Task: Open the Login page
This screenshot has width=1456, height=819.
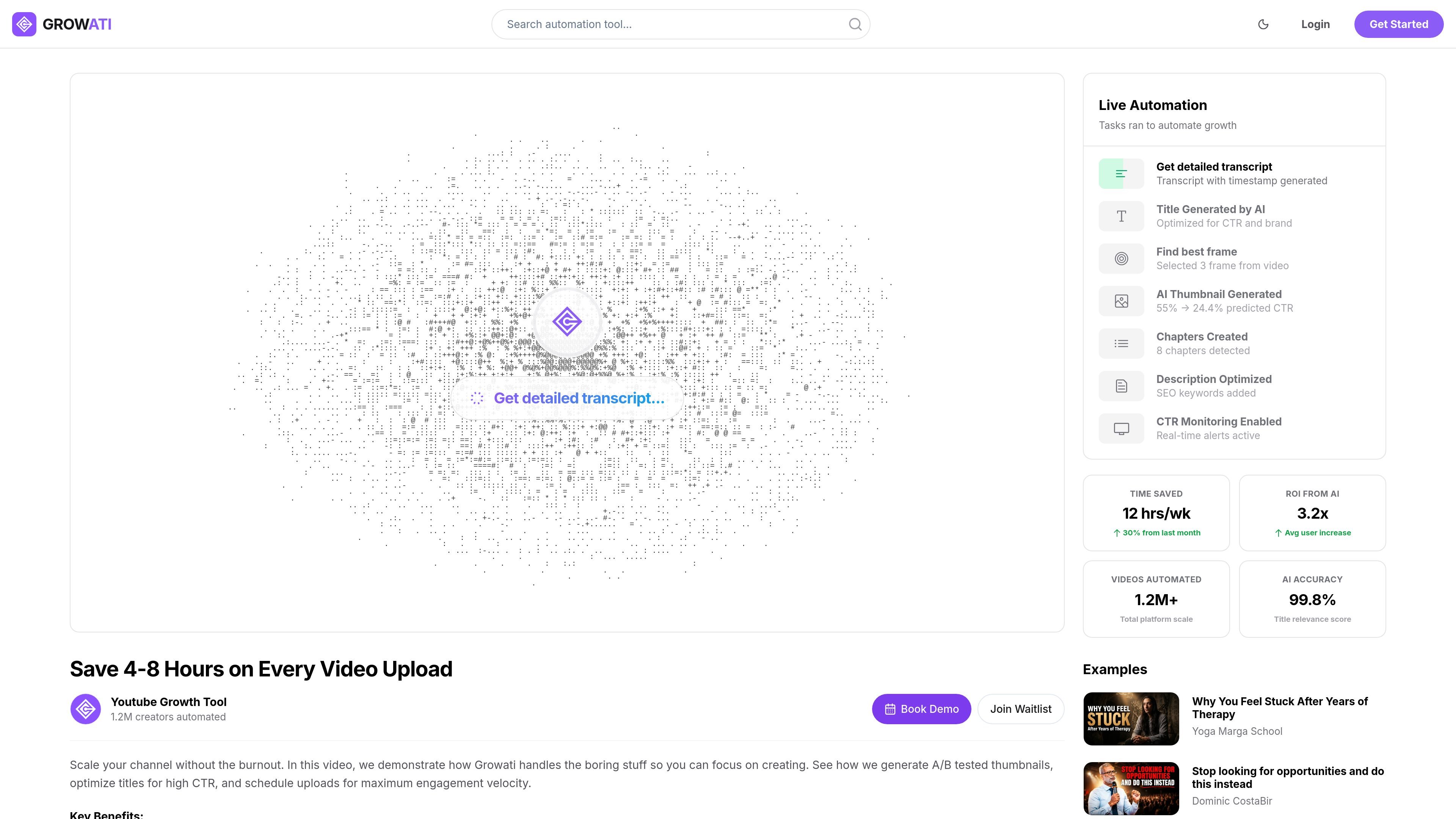Action: pos(1315,24)
